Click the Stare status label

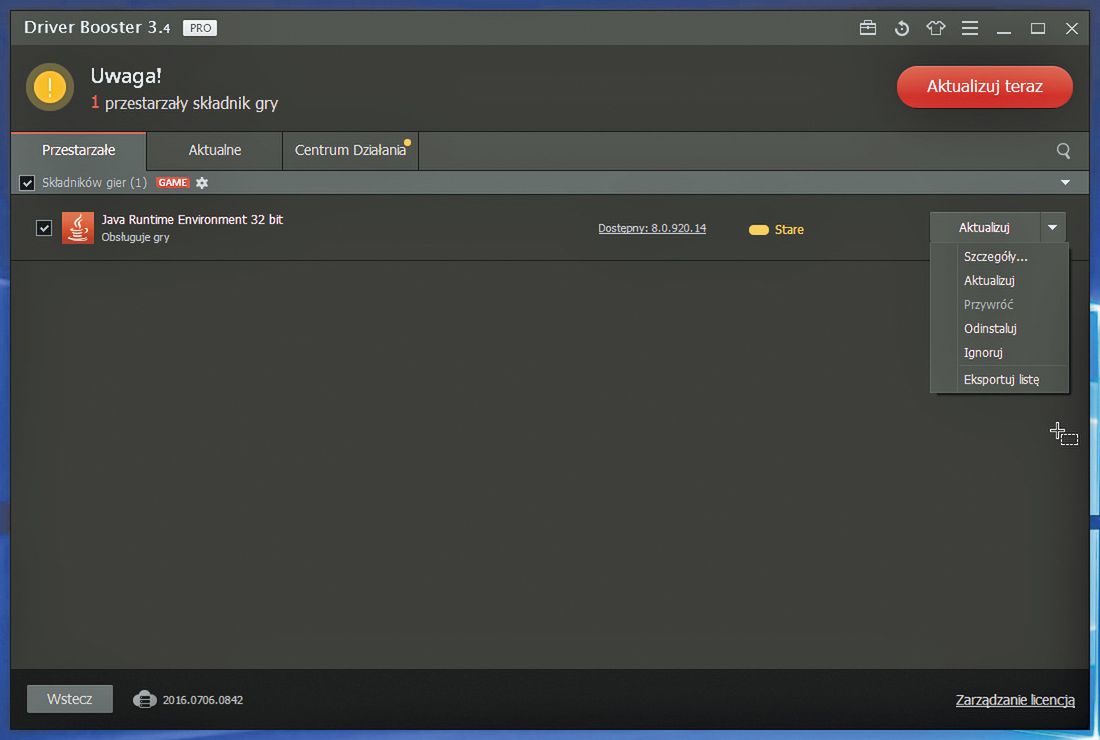(x=789, y=230)
